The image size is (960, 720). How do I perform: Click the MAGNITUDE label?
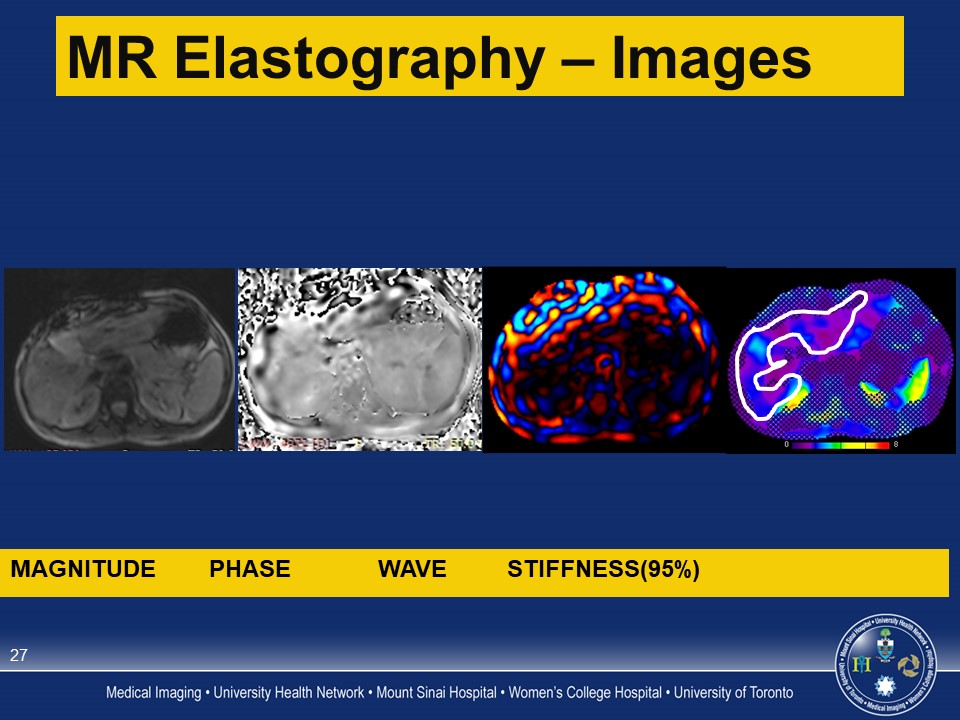83,570
